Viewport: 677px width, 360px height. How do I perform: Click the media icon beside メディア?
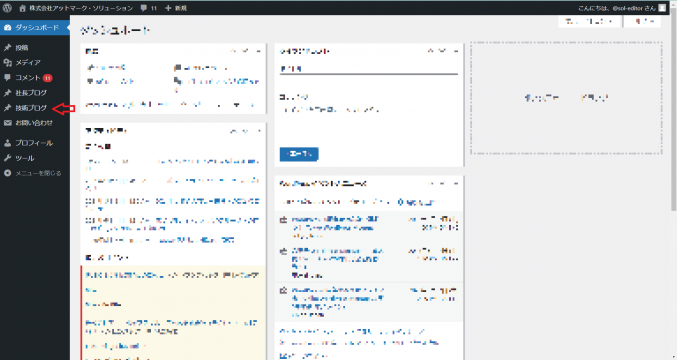(7, 63)
